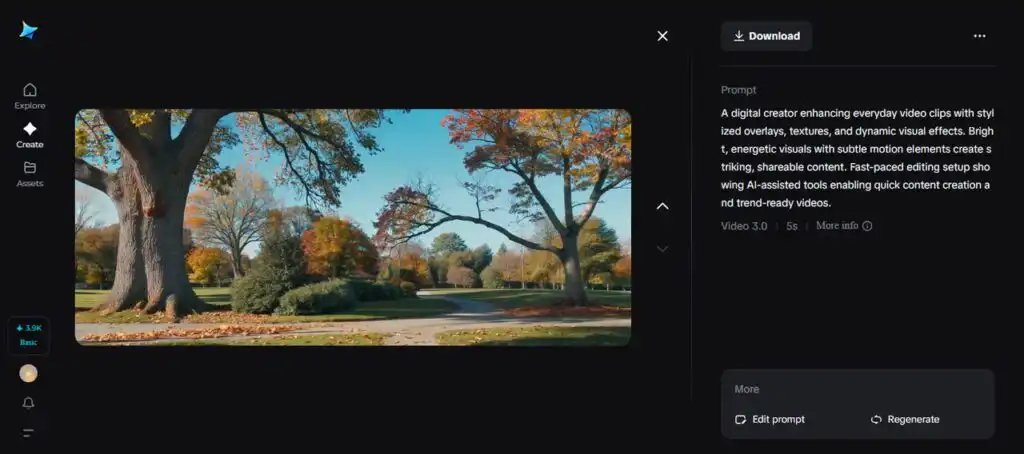
Task: Click the More info link
Action: click(x=843, y=226)
